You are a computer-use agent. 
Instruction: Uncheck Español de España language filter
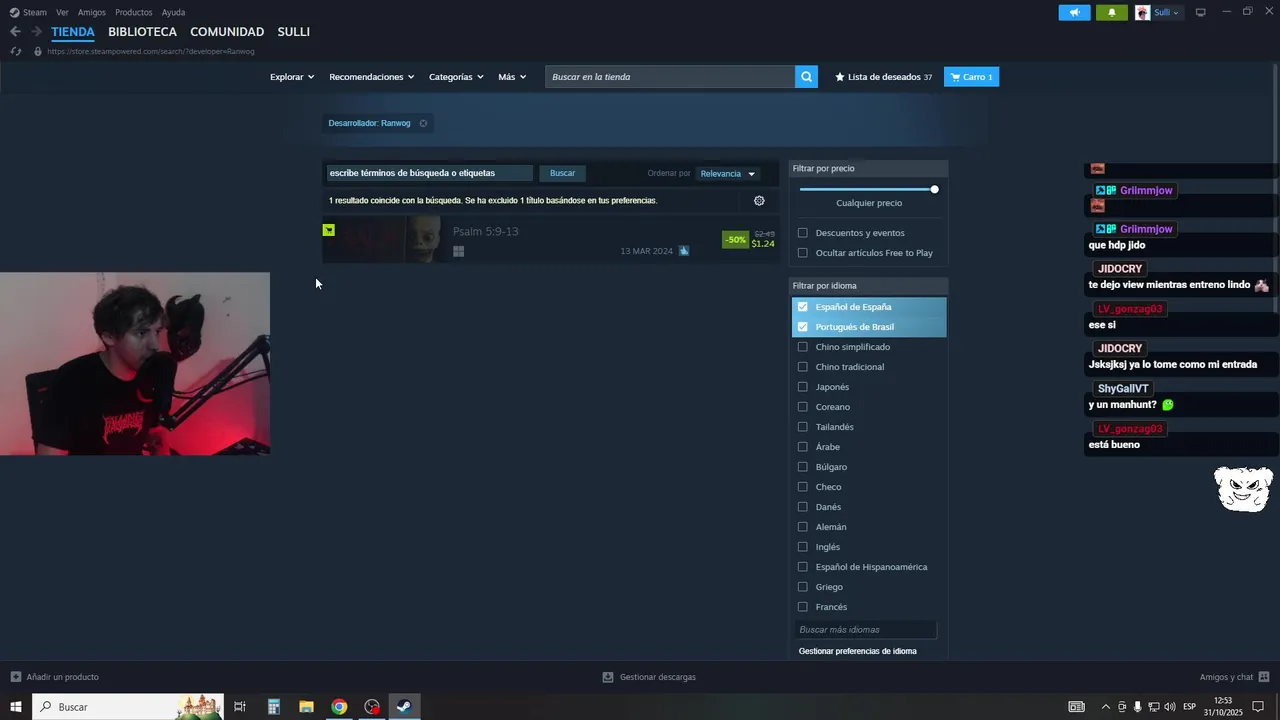(x=802, y=307)
